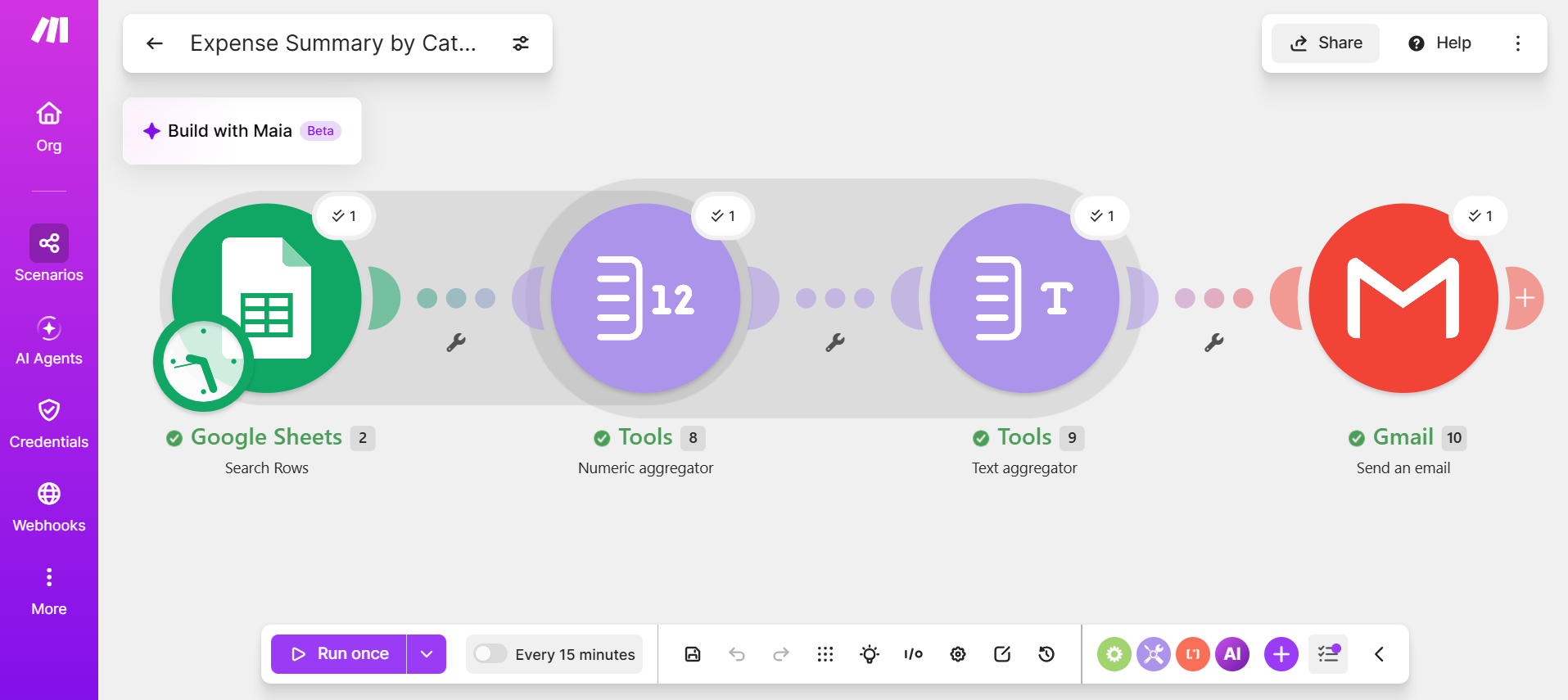The image size is (1568, 700).
Task: Expand the Run once dropdown arrow
Action: point(427,654)
